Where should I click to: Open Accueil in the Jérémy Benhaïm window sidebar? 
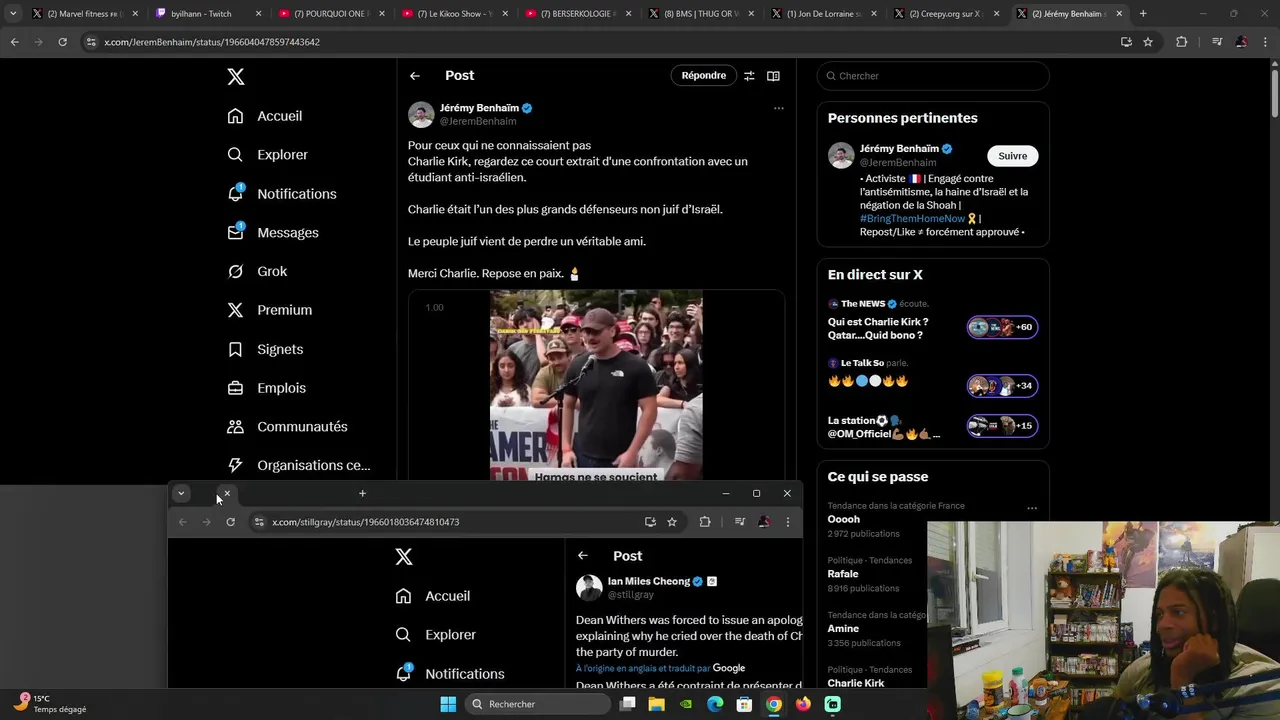pyautogui.click(x=265, y=116)
